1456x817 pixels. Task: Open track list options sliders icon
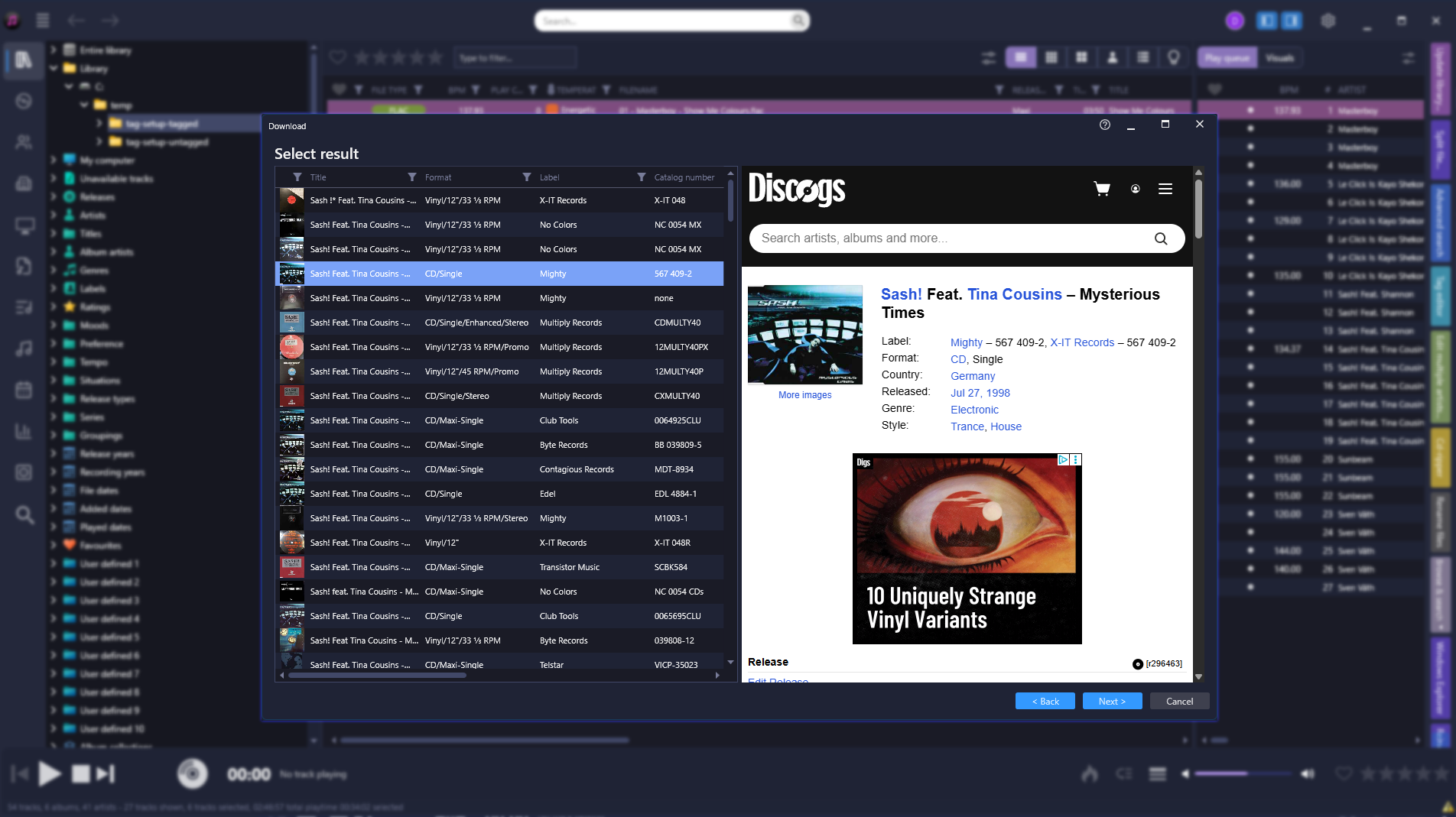click(x=989, y=57)
